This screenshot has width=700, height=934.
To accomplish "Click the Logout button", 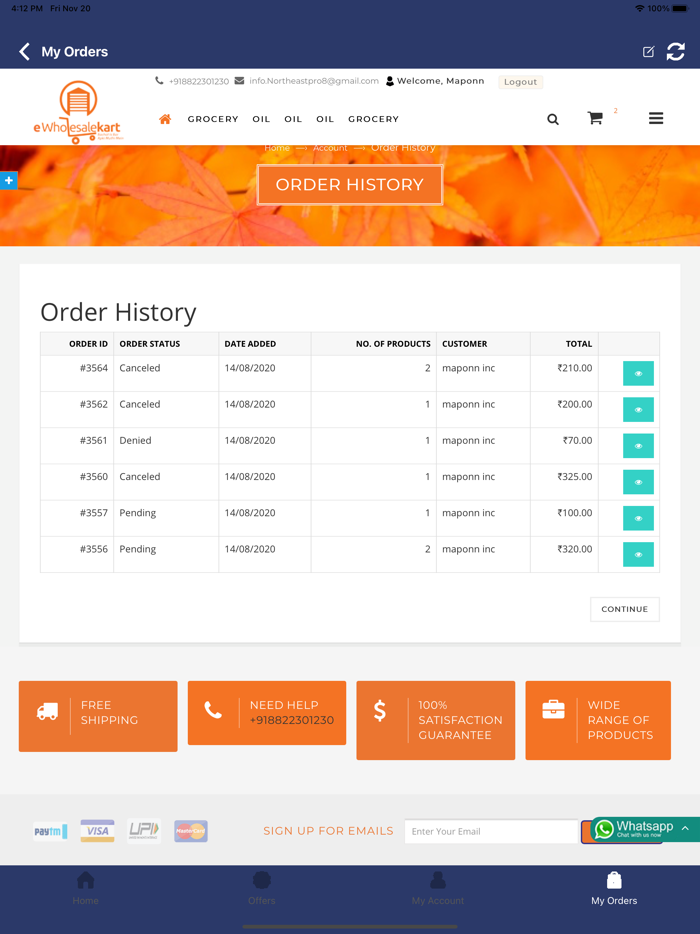I will [x=520, y=82].
